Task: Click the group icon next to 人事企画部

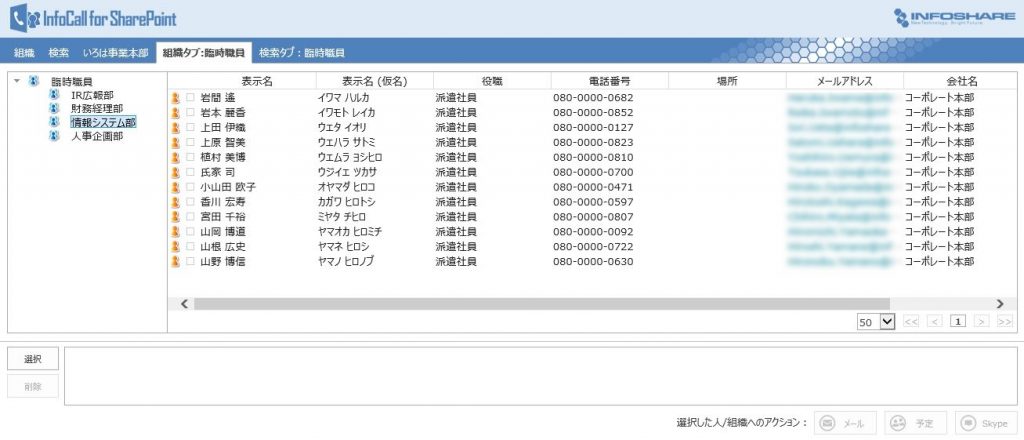Action: point(55,136)
